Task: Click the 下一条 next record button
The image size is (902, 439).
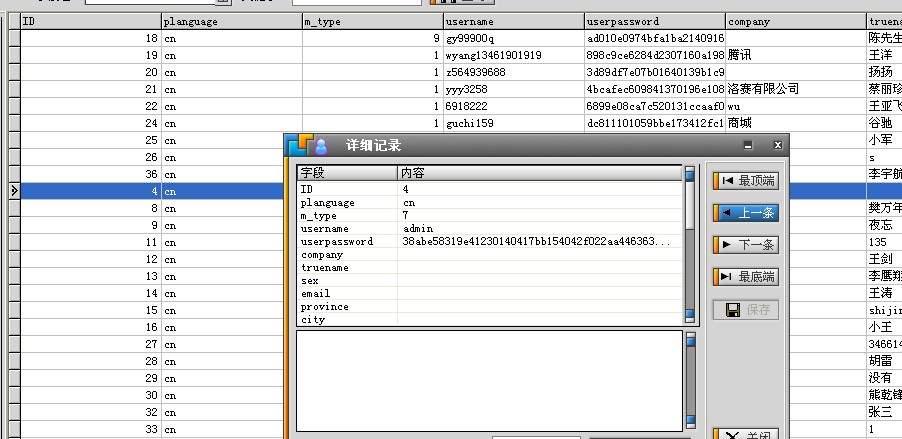Action: tap(744, 245)
